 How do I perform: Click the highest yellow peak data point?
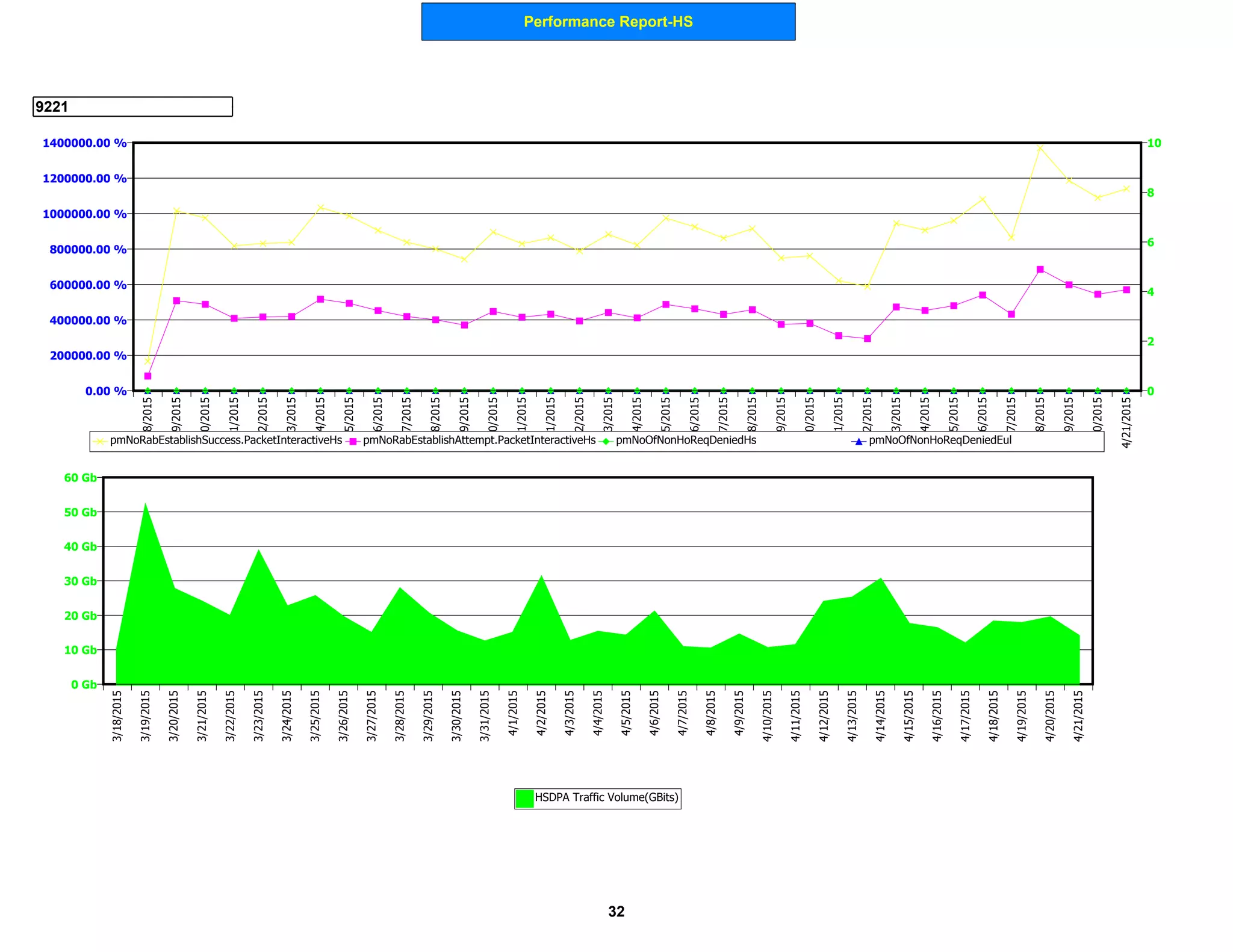pyautogui.click(x=1040, y=147)
